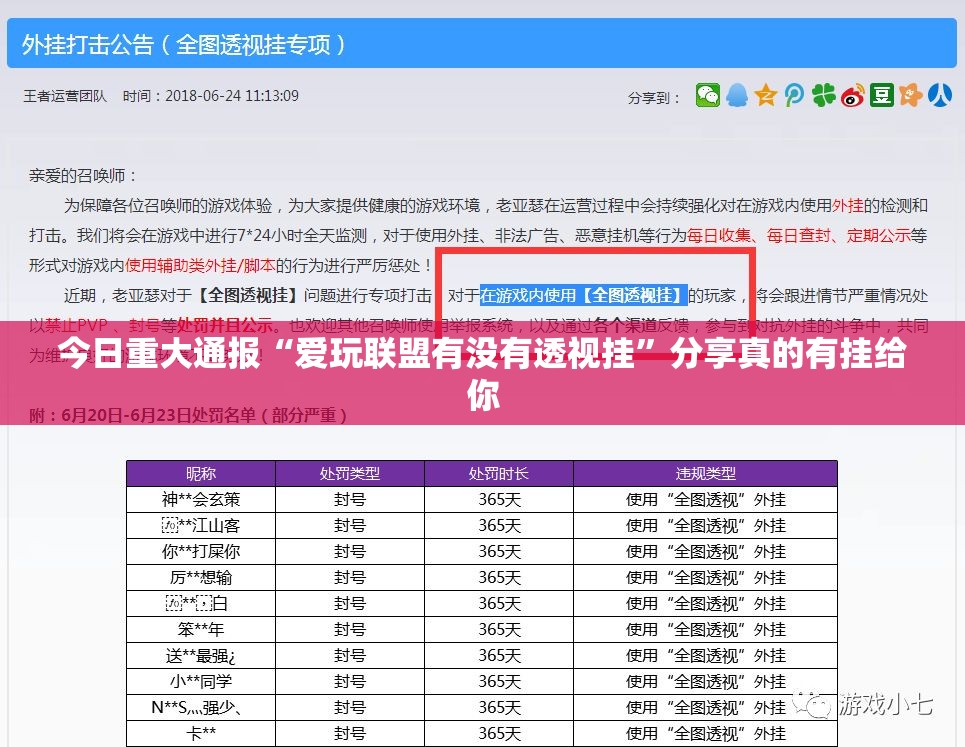Share to Sina Weibo icon
965x747 pixels.
(x=852, y=95)
